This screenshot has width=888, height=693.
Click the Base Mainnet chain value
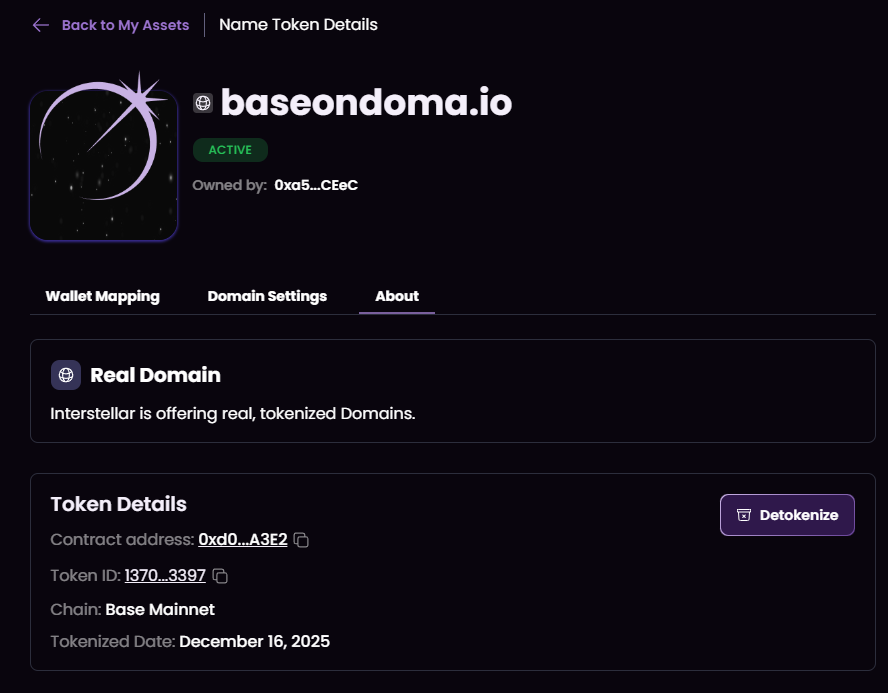pos(160,609)
